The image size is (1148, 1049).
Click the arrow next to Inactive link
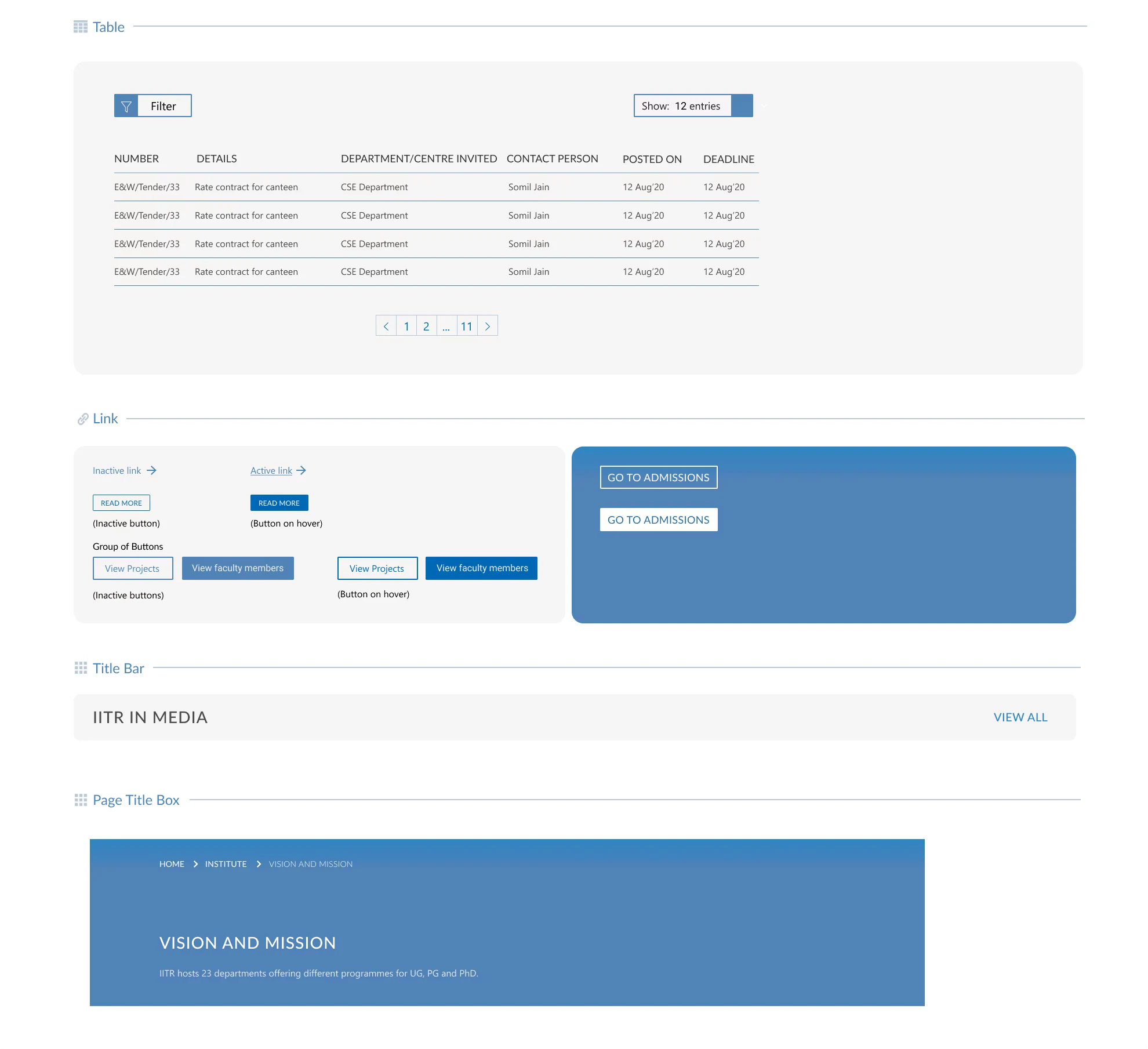tap(151, 470)
